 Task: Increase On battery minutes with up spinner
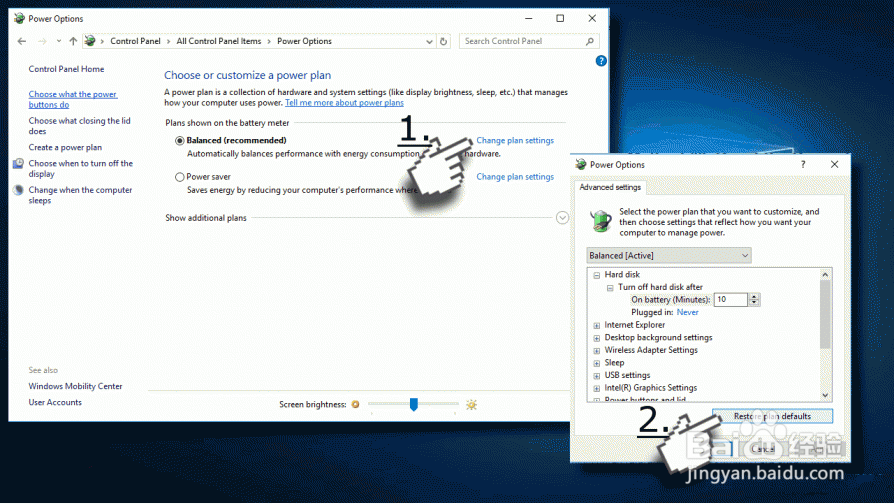click(x=754, y=296)
